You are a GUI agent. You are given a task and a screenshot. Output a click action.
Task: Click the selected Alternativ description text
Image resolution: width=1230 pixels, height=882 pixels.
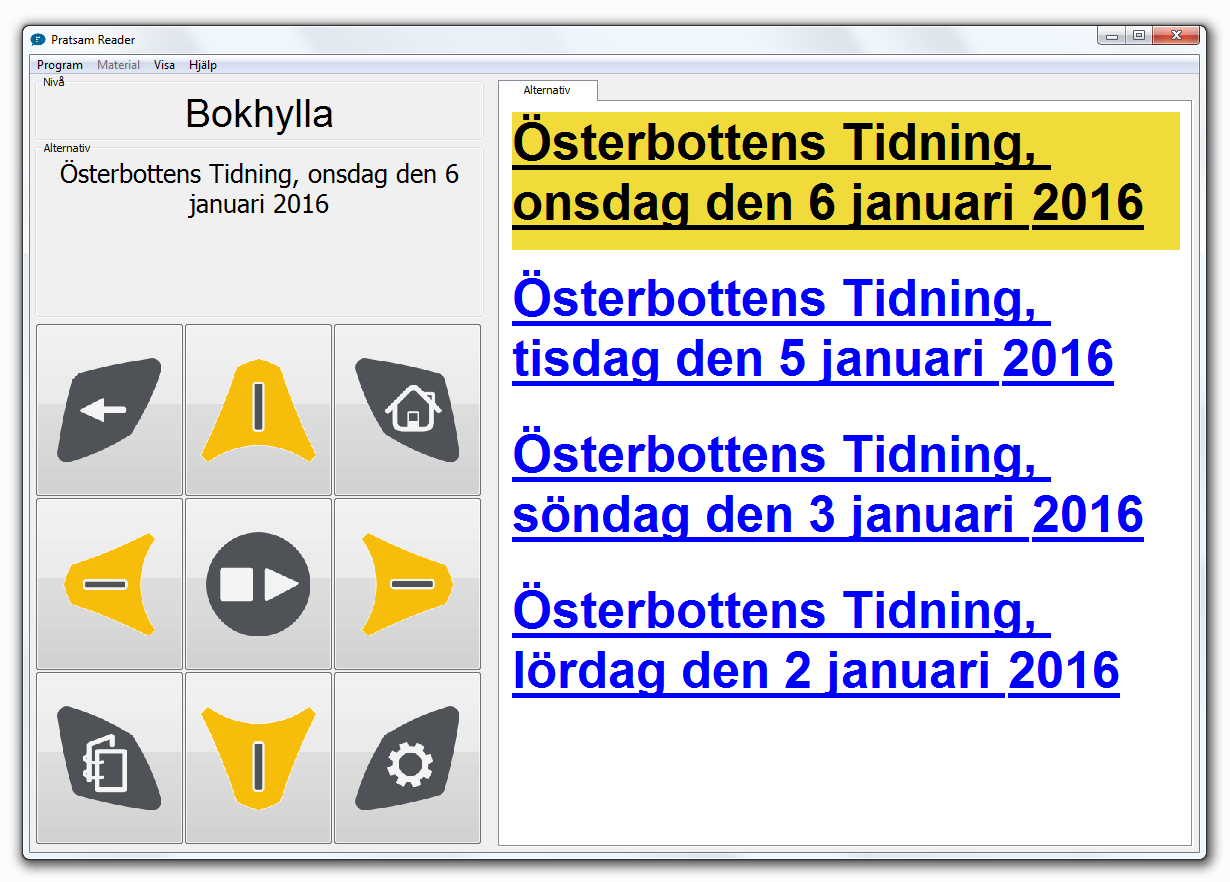tap(257, 188)
